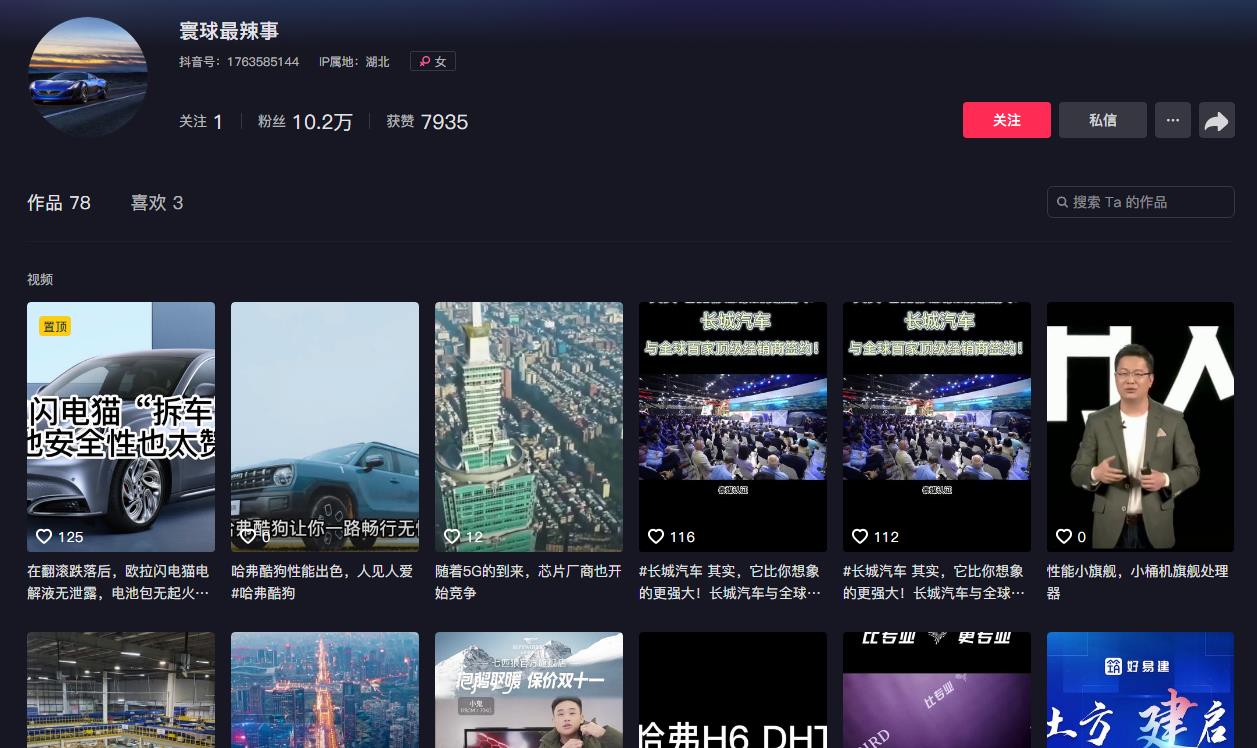Open the 比专业 更专业 purple video

[937, 690]
